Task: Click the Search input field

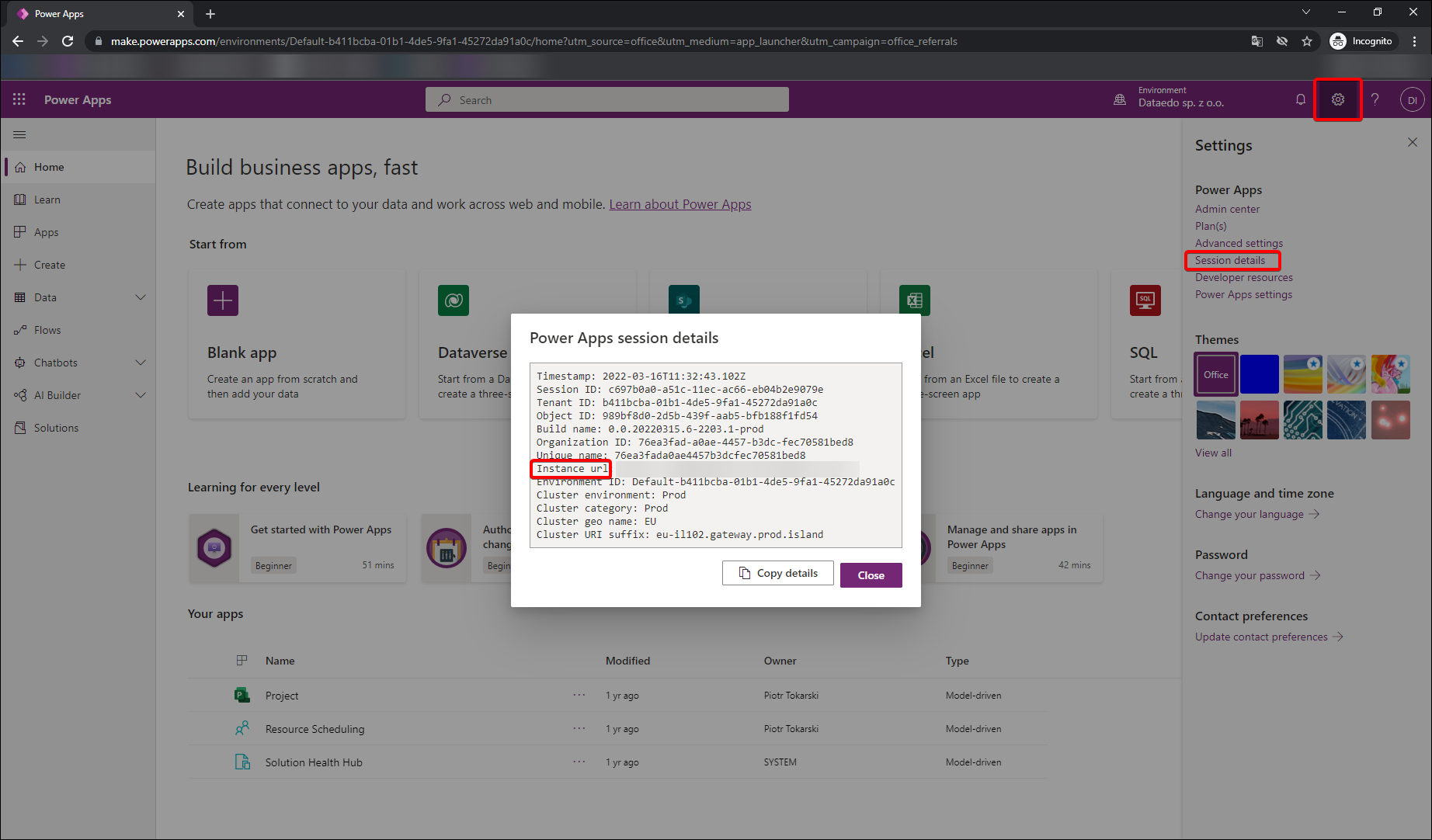Action: tap(607, 99)
